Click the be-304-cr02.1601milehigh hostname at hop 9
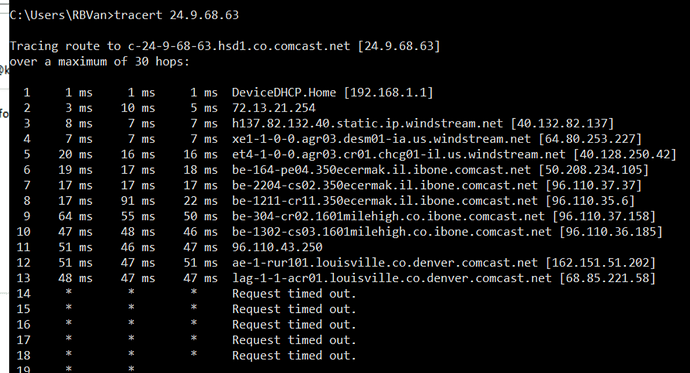The height and width of the screenshot is (373, 690). (388, 216)
